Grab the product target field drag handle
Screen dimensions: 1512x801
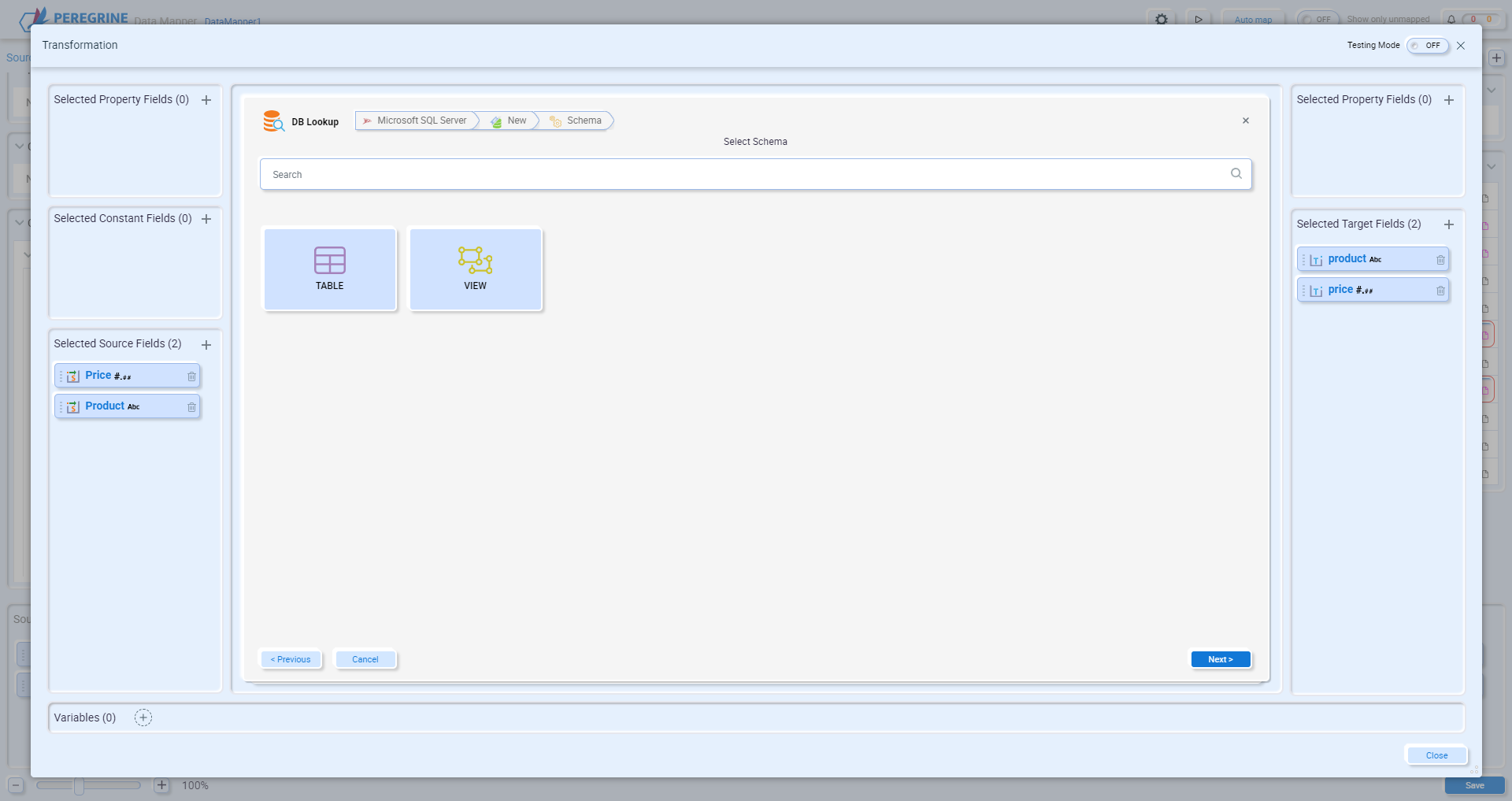(1303, 260)
